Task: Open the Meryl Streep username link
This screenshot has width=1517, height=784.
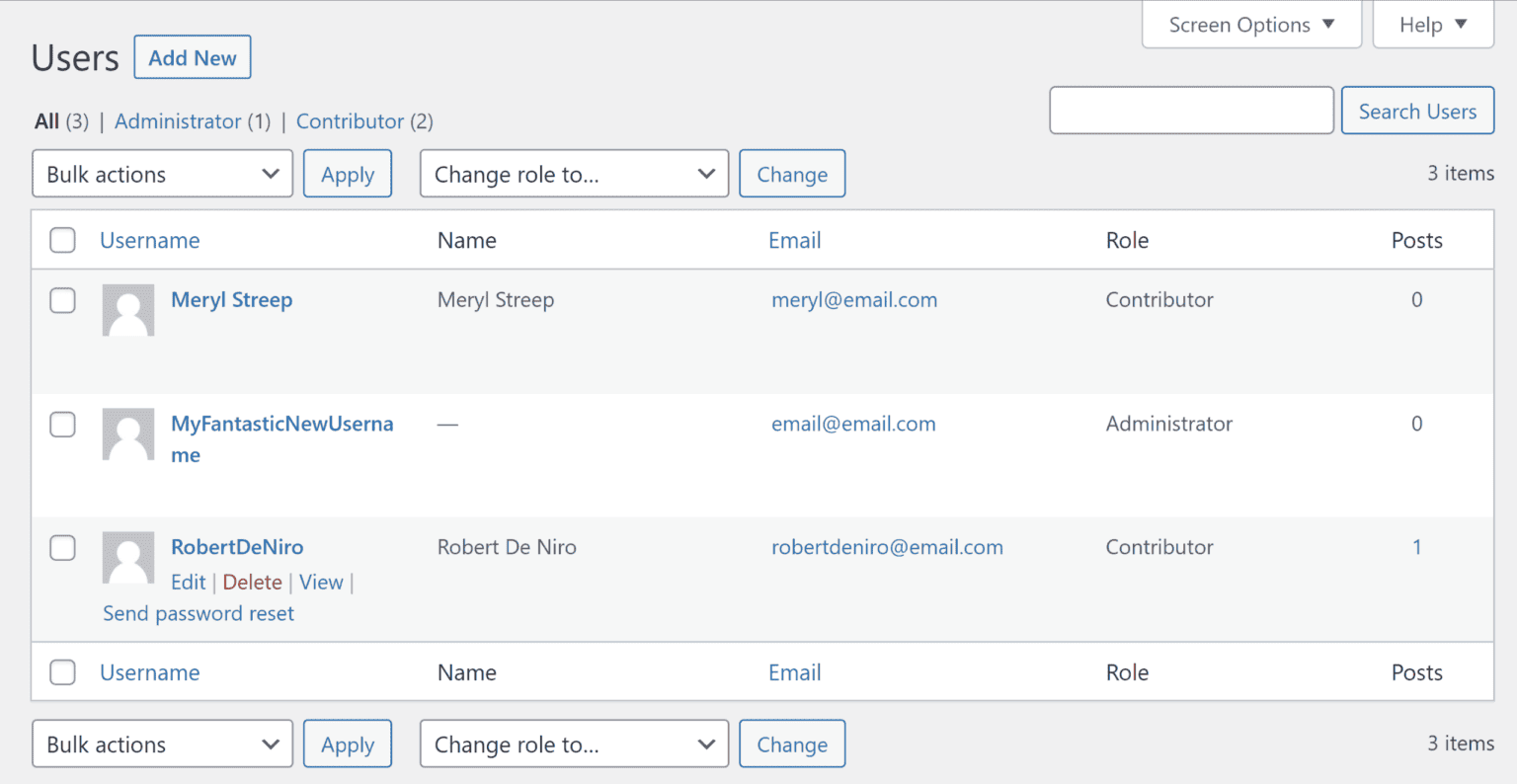Action: click(x=232, y=300)
